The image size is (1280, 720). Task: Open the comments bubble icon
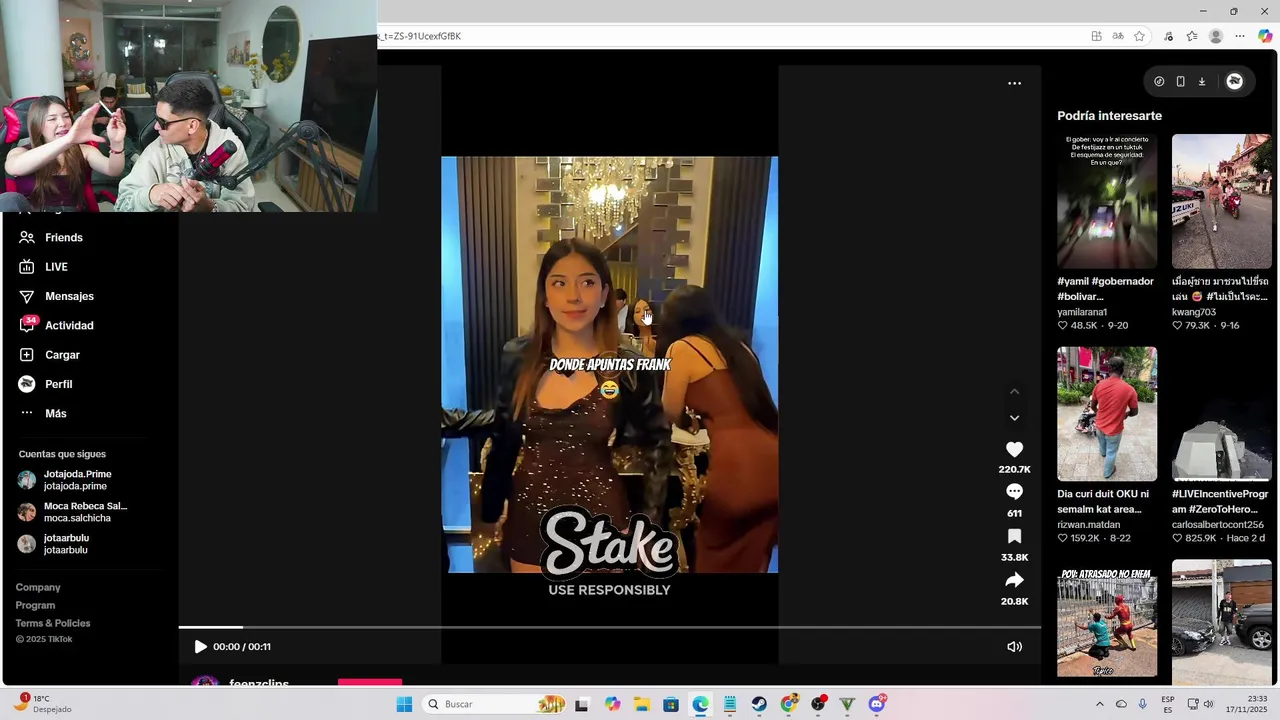point(1014,492)
